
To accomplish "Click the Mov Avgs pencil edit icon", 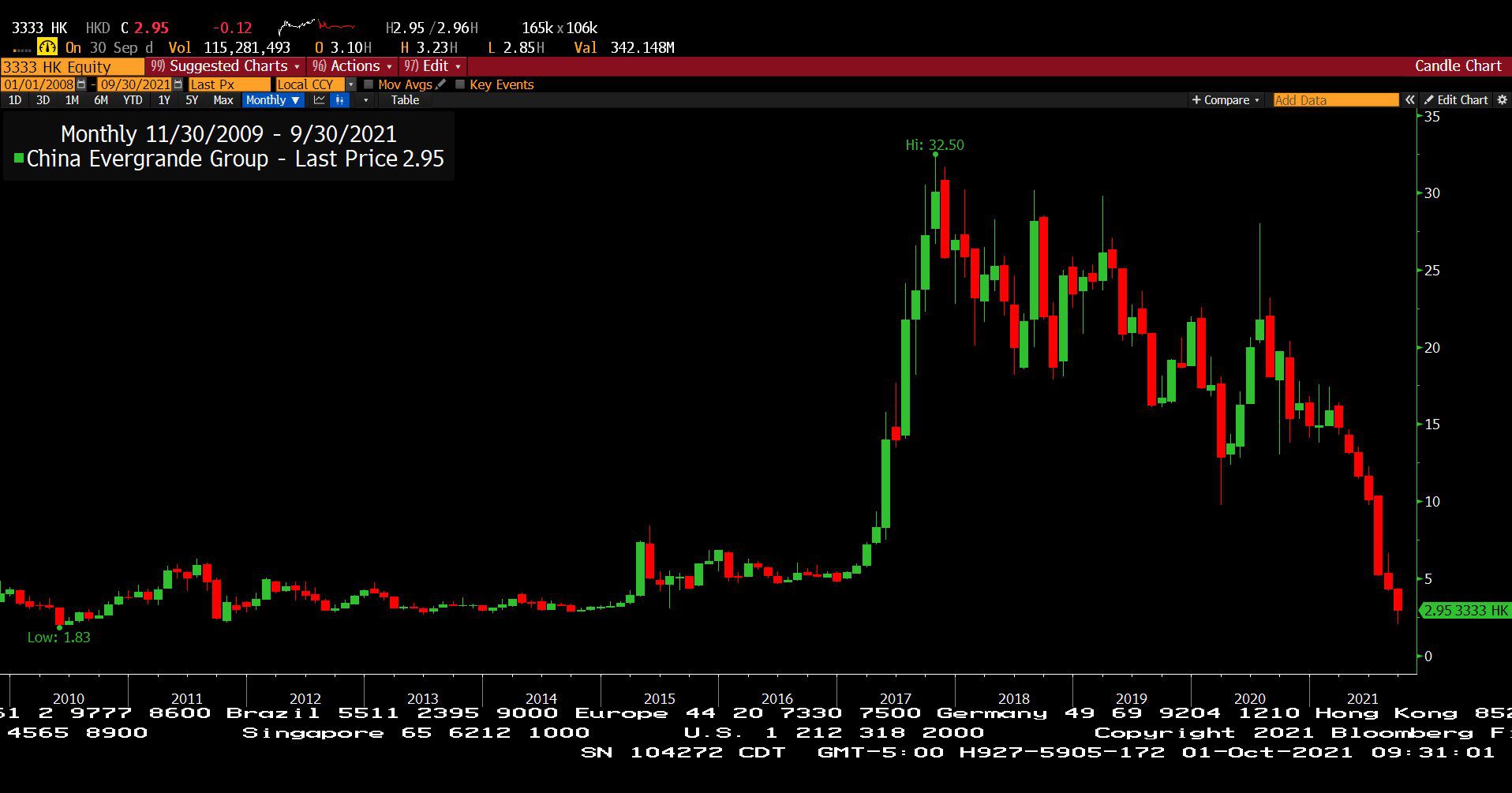I will (x=441, y=84).
